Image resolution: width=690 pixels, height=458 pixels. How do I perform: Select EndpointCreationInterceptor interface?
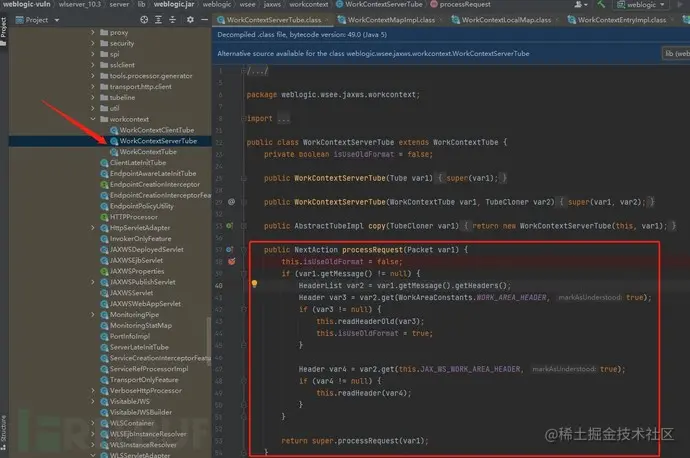[x=154, y=184]
